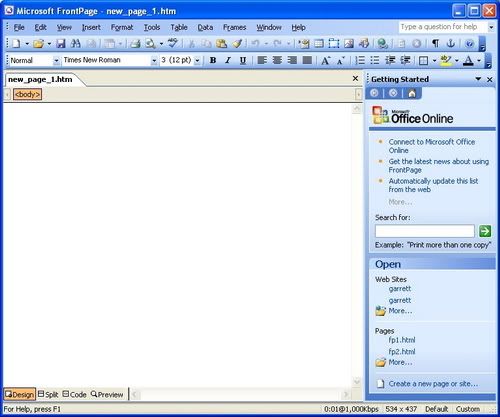Click the Numbering list icon
The width and height of the screenshot is (500, 417).
(x=360, y=60)
